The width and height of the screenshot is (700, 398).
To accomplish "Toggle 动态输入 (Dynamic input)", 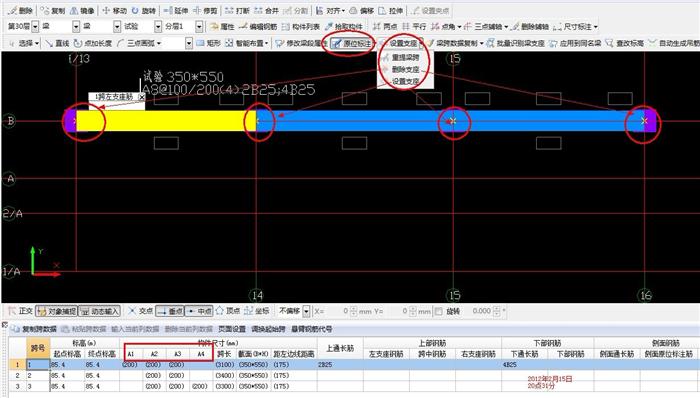I will tap(100, 311).
